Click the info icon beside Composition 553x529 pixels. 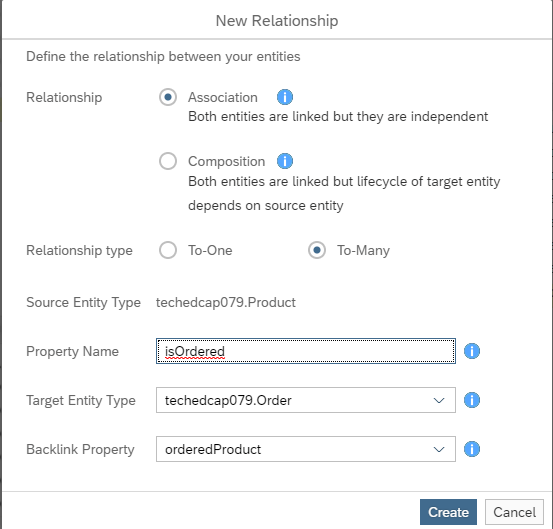[x=285, y=161]
